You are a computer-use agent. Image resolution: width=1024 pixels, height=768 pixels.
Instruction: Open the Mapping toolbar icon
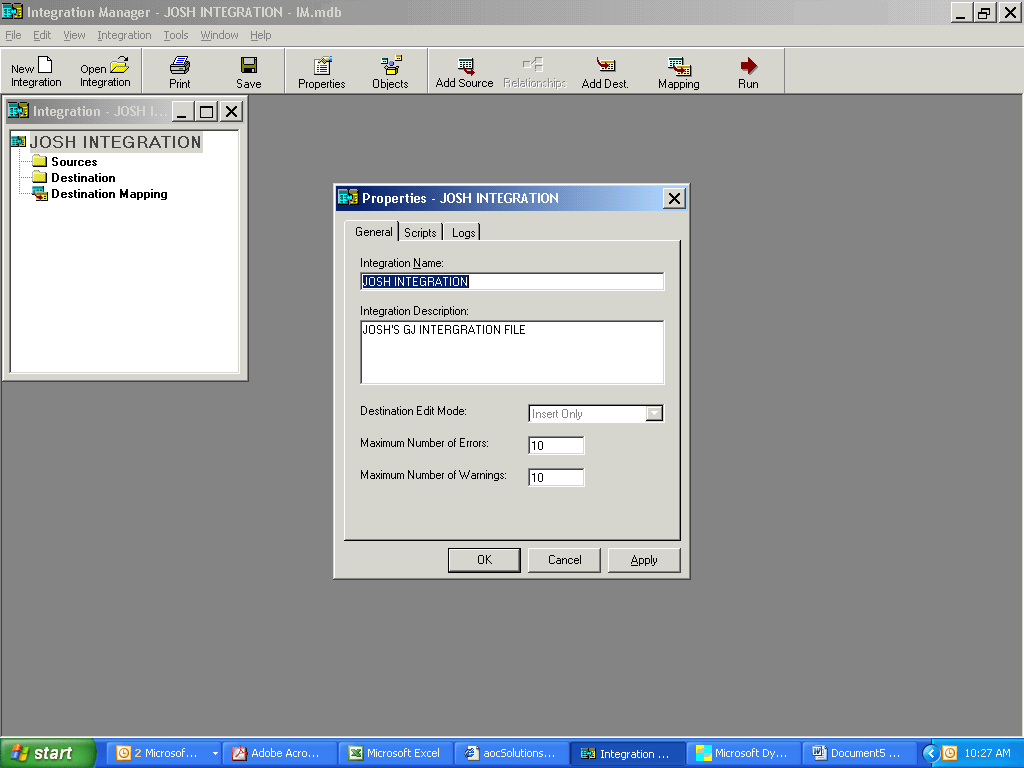click(678, 70)
